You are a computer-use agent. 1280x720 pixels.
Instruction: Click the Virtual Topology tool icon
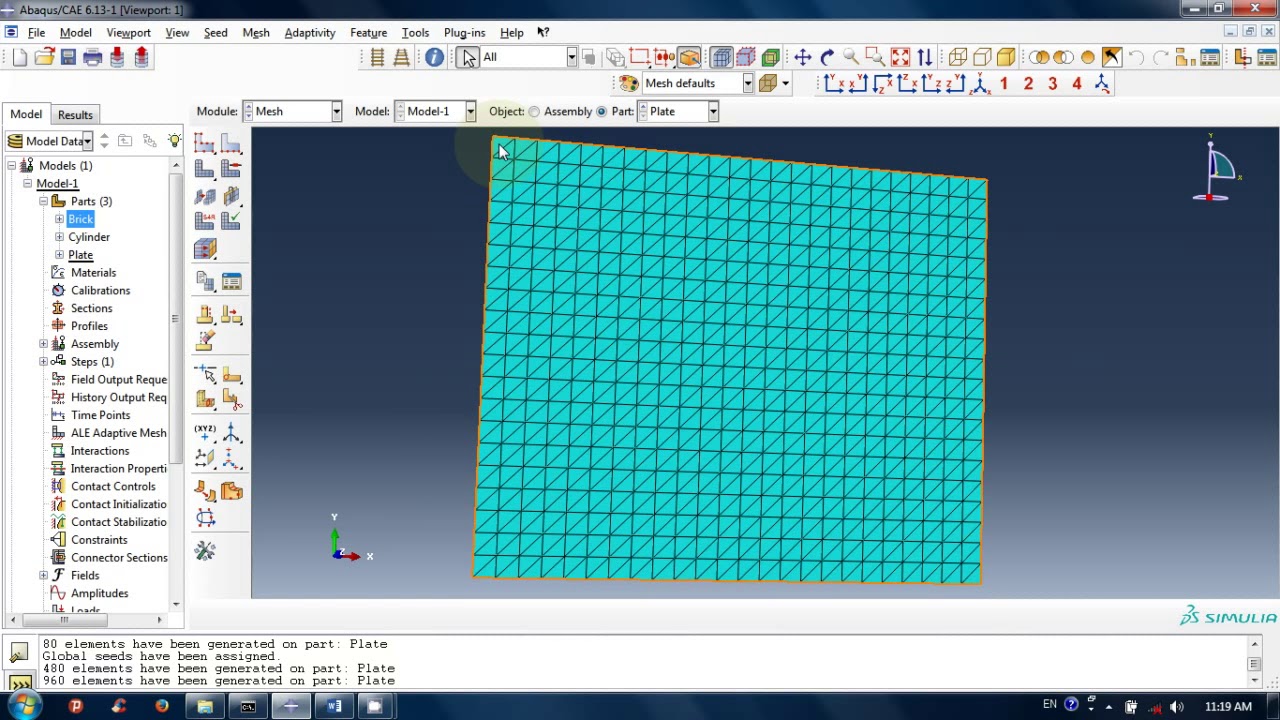[205, 492]
